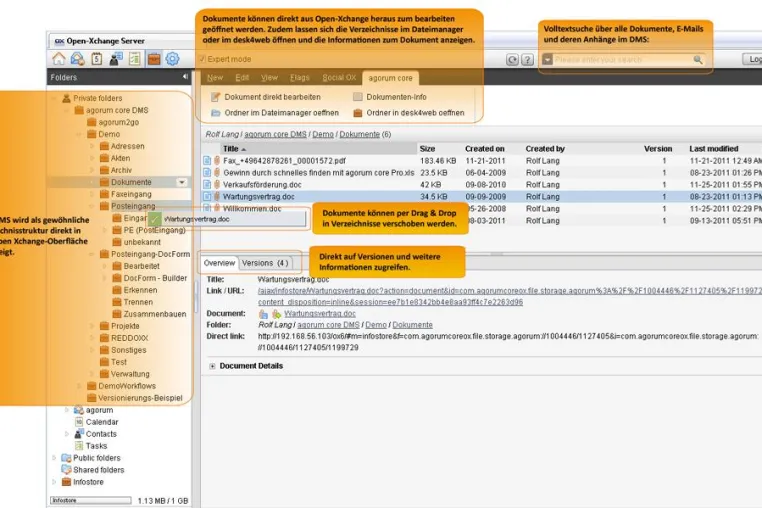Screen dimensions: 762x508
Task: Open the Contacts module toolbar icon
Action: pos(116,59)
